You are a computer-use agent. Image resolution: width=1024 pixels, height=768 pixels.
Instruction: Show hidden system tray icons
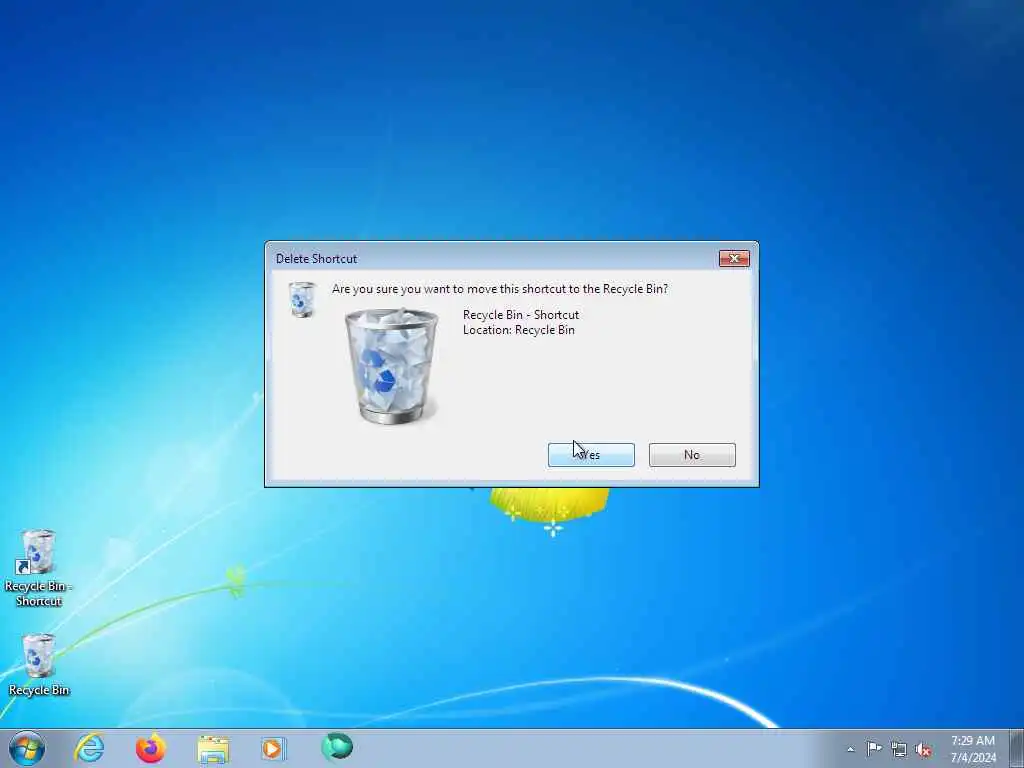pos(850,749)
